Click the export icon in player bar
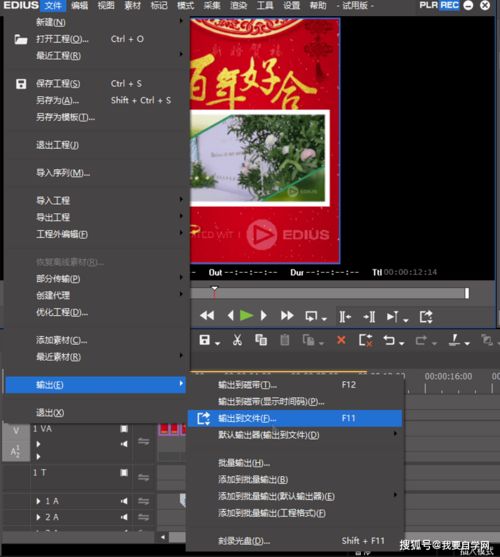 pos(426,317)
